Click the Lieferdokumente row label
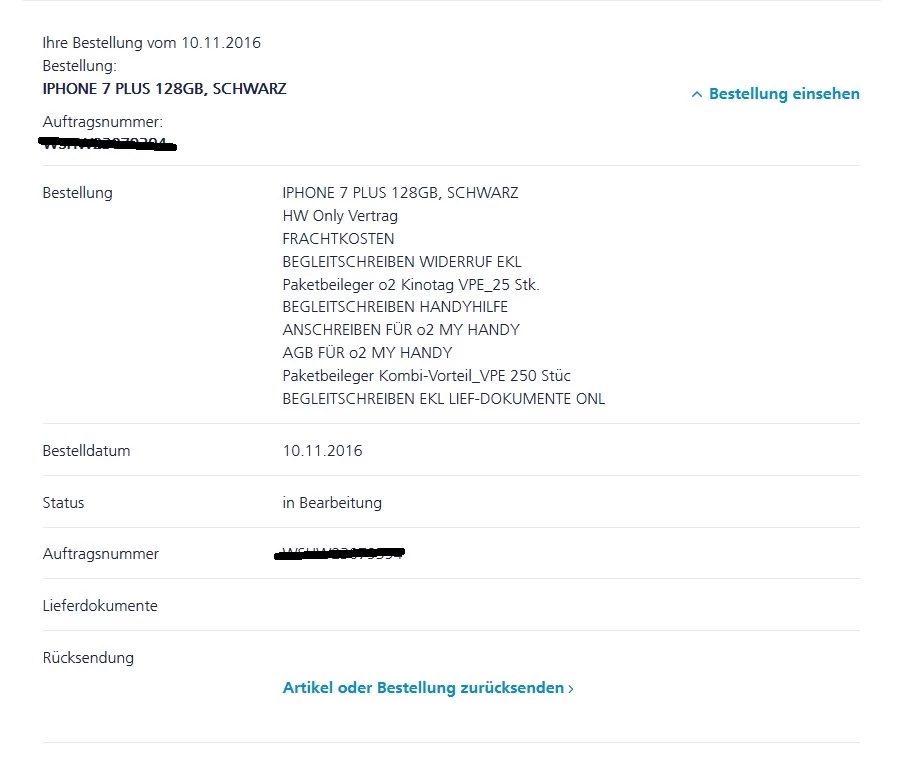 pos(100,606)
